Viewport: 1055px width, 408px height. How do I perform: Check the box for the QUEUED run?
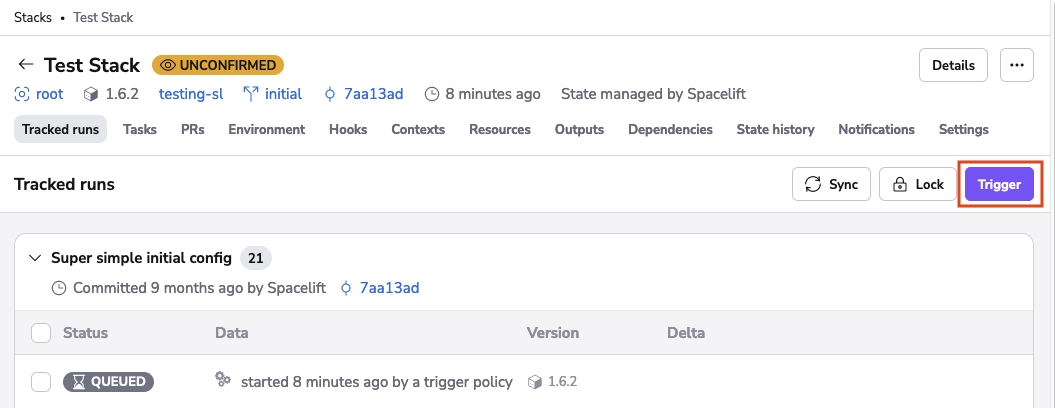coord(41,382)
